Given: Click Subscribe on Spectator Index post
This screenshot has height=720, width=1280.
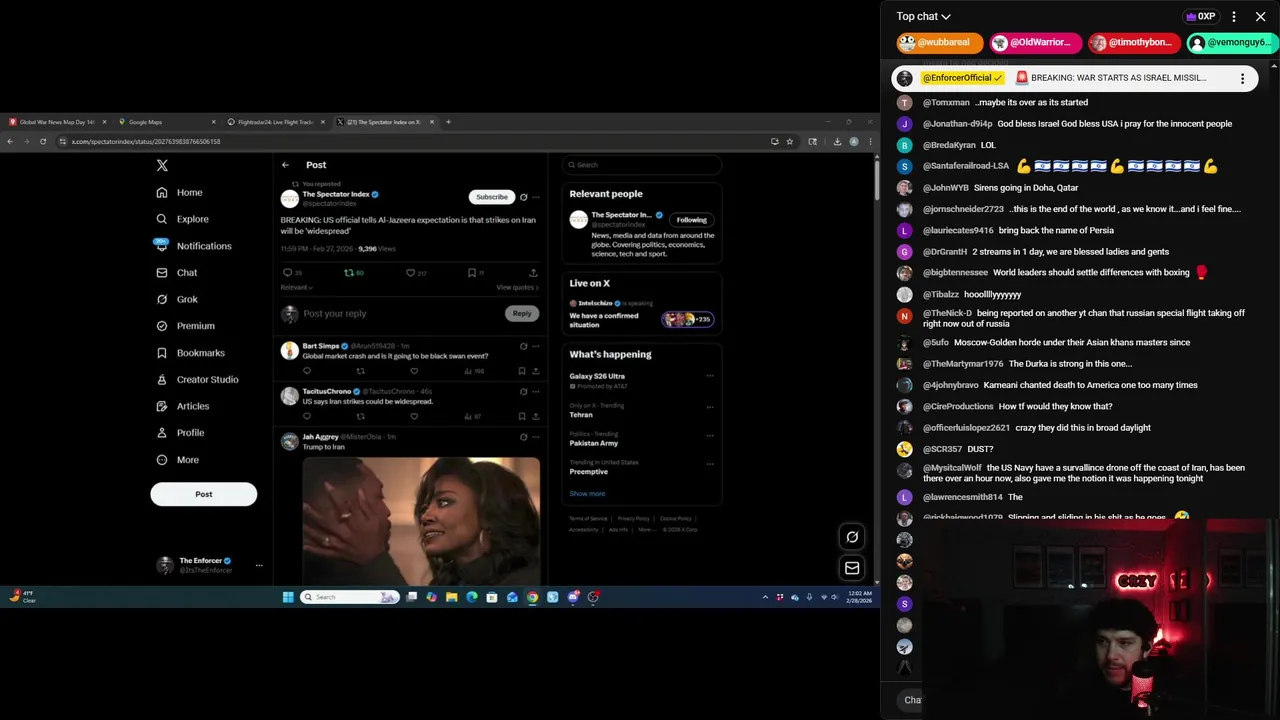Looking at the screenshot, I should click(x=492, y=197).
